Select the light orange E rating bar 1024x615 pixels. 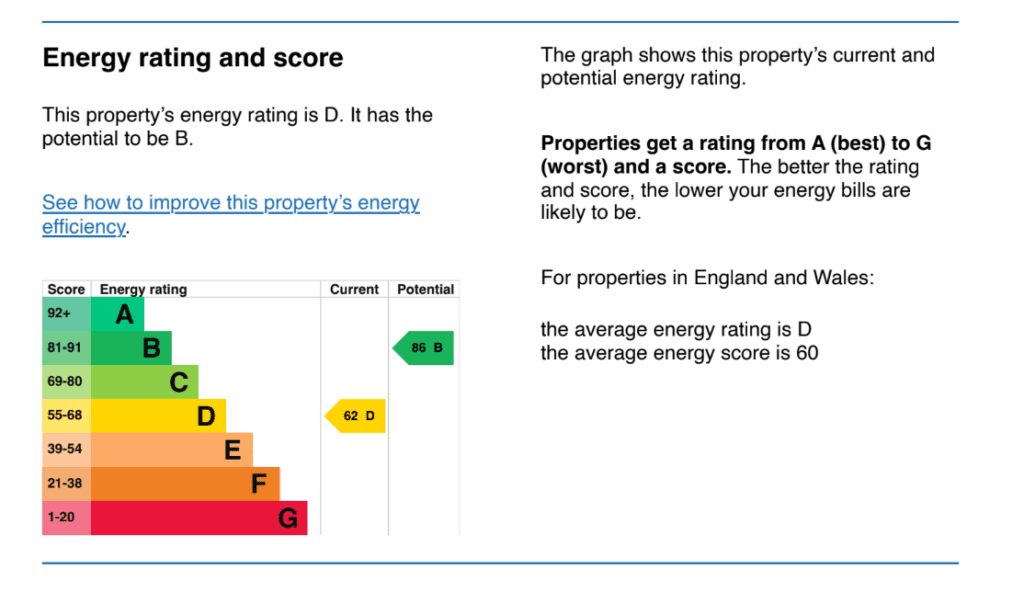[x=172, y=450]
